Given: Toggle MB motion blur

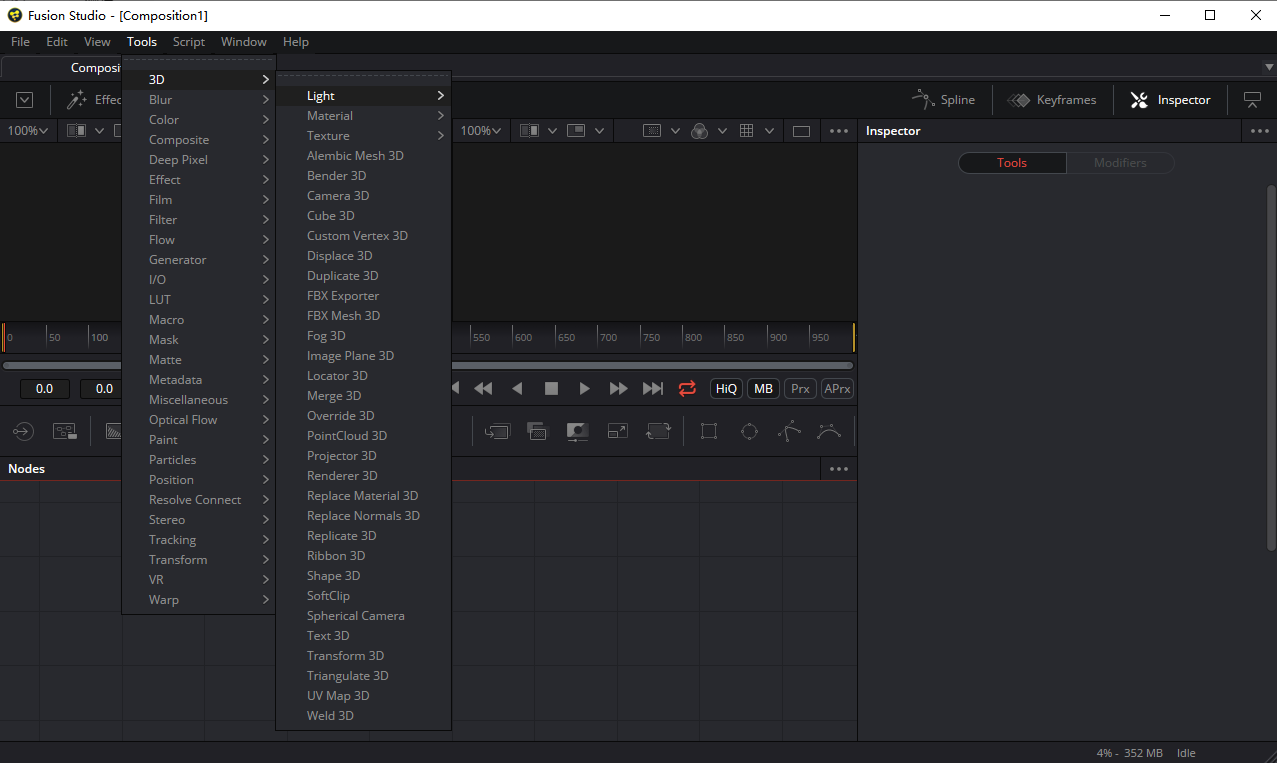Looking at the screenshot, I should (764, 389).
